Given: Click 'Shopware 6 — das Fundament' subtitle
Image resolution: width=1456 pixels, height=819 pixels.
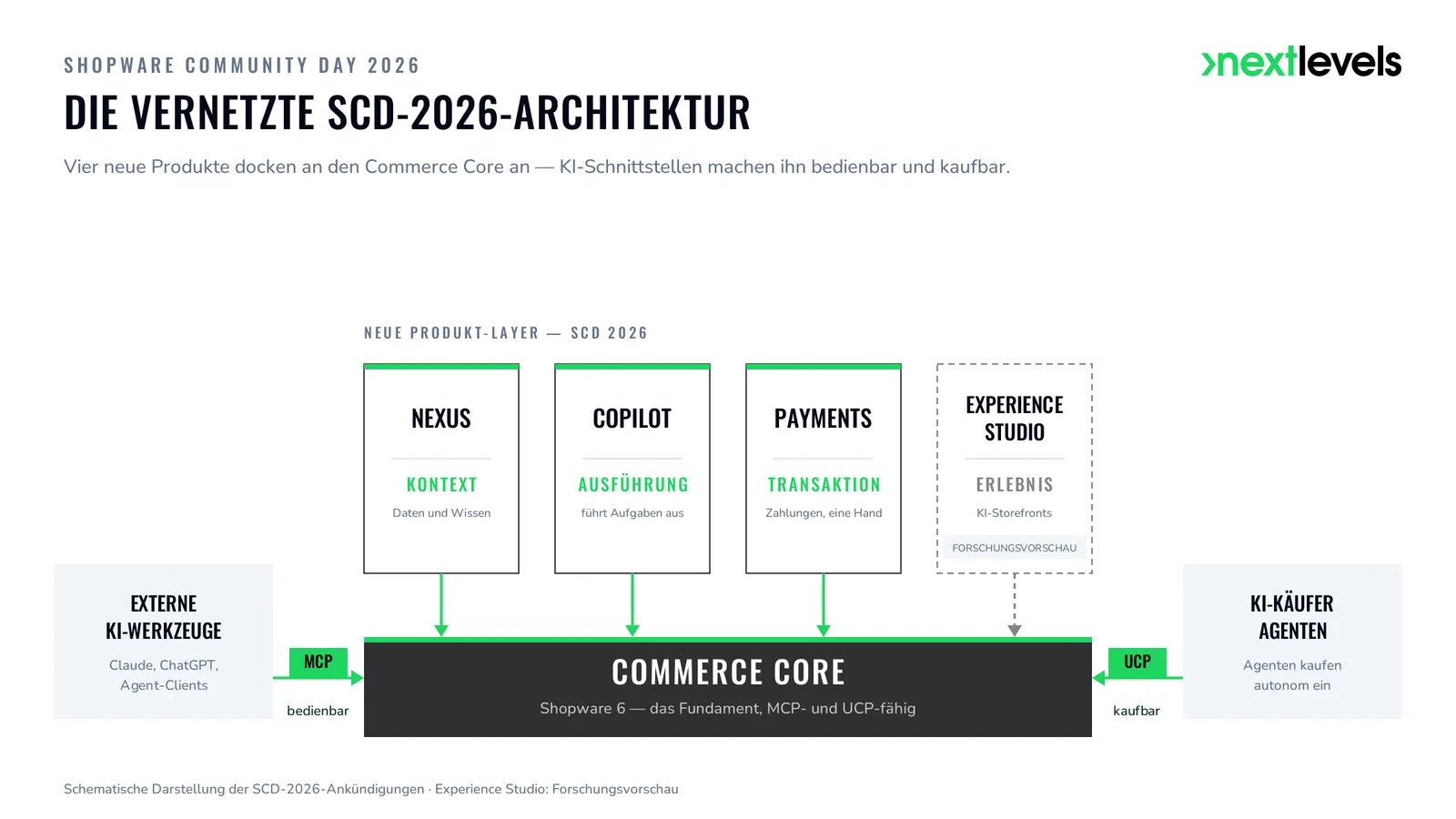Looking at the screenshot, I should [728, 708].
